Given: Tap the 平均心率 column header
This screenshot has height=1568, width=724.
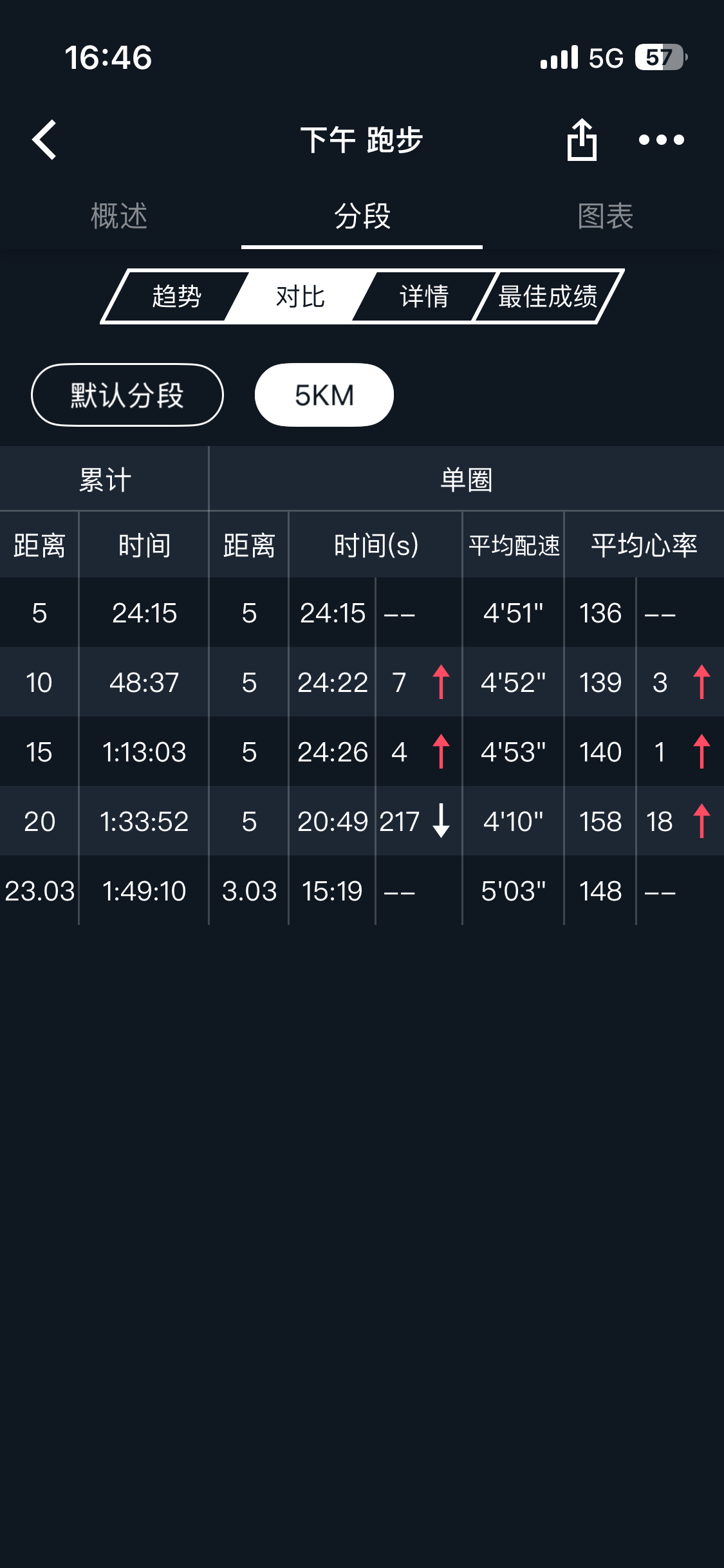Looking at the screenshot, I should click(644, 545).
